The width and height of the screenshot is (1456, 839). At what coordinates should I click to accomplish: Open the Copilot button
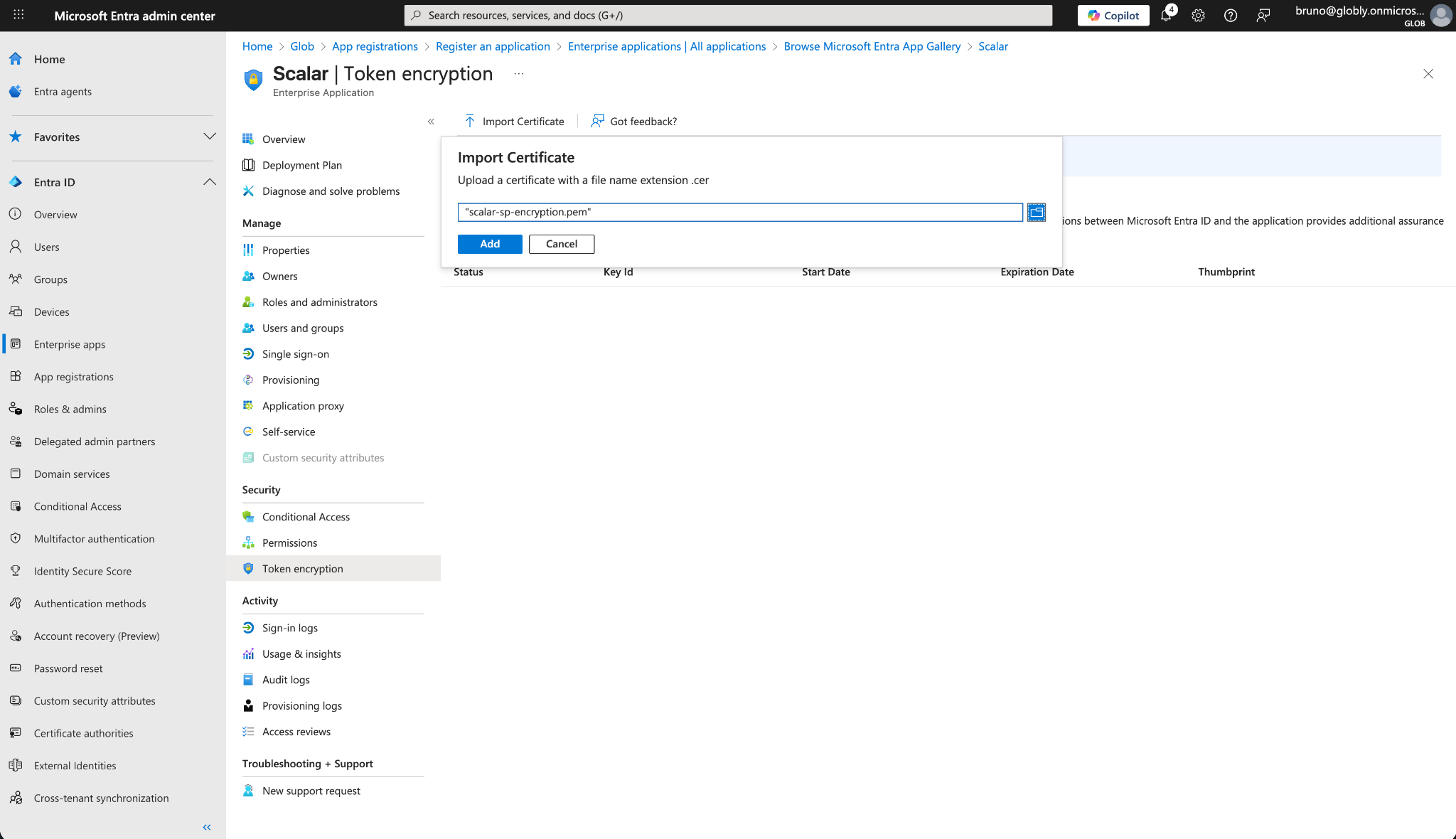[1113, 16]
